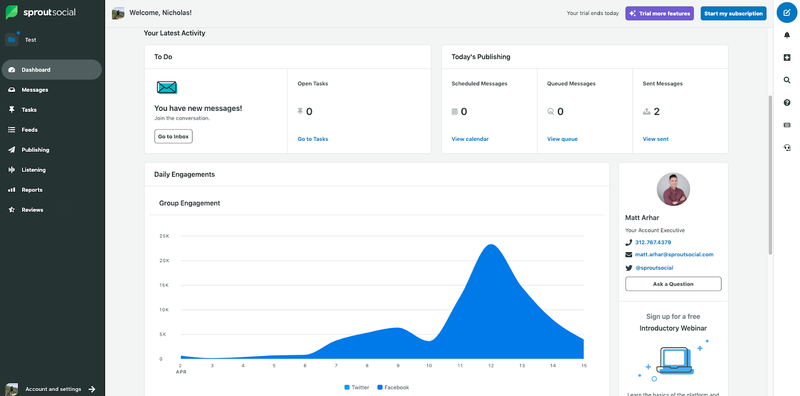Expand Account and settings arrow
Viewport: 800px width, 396px height.
point(92,389)
